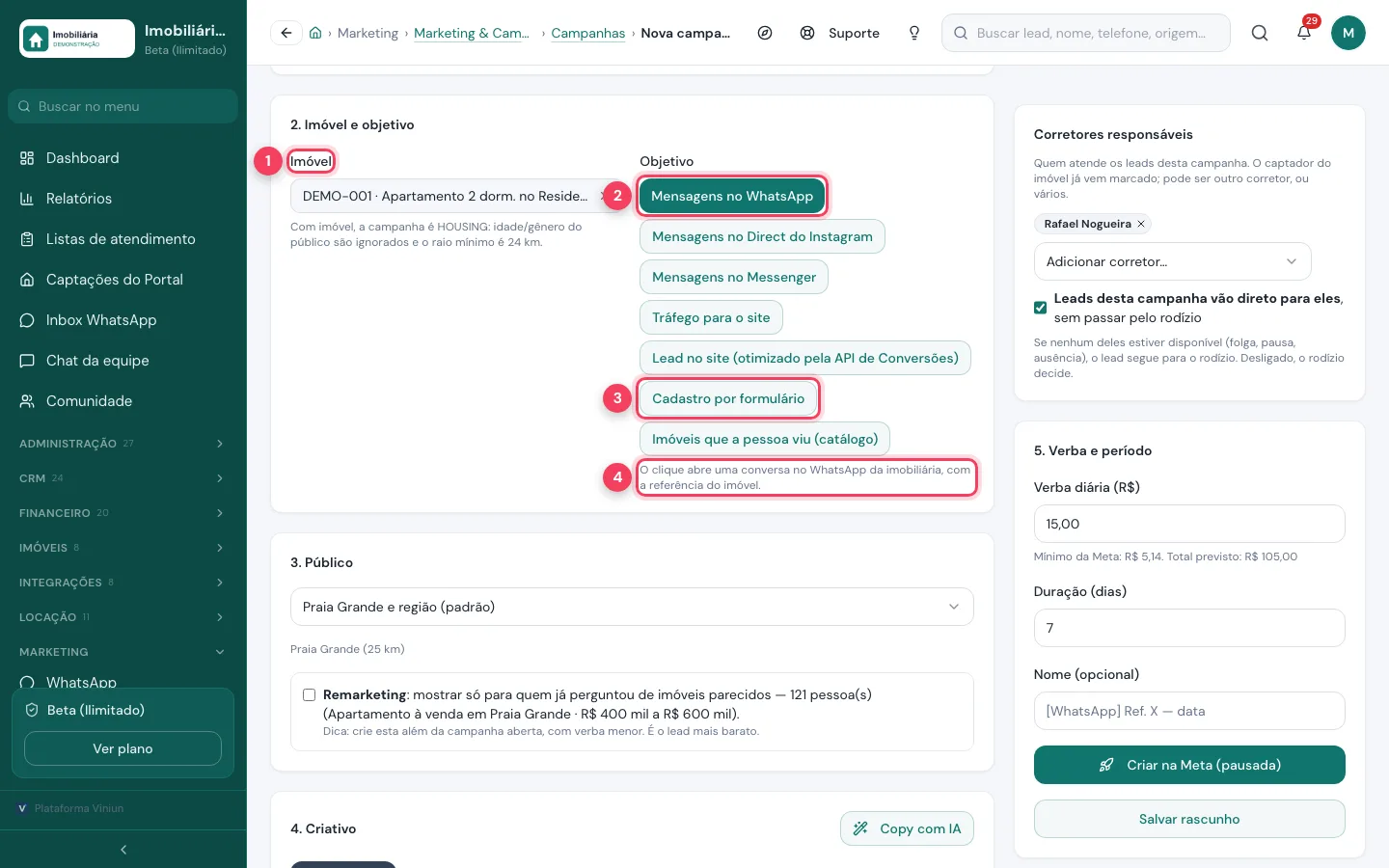This screenshot has width=1389, height=868.
Task: Click the Copy com IA button
Action: pos(907,828)
